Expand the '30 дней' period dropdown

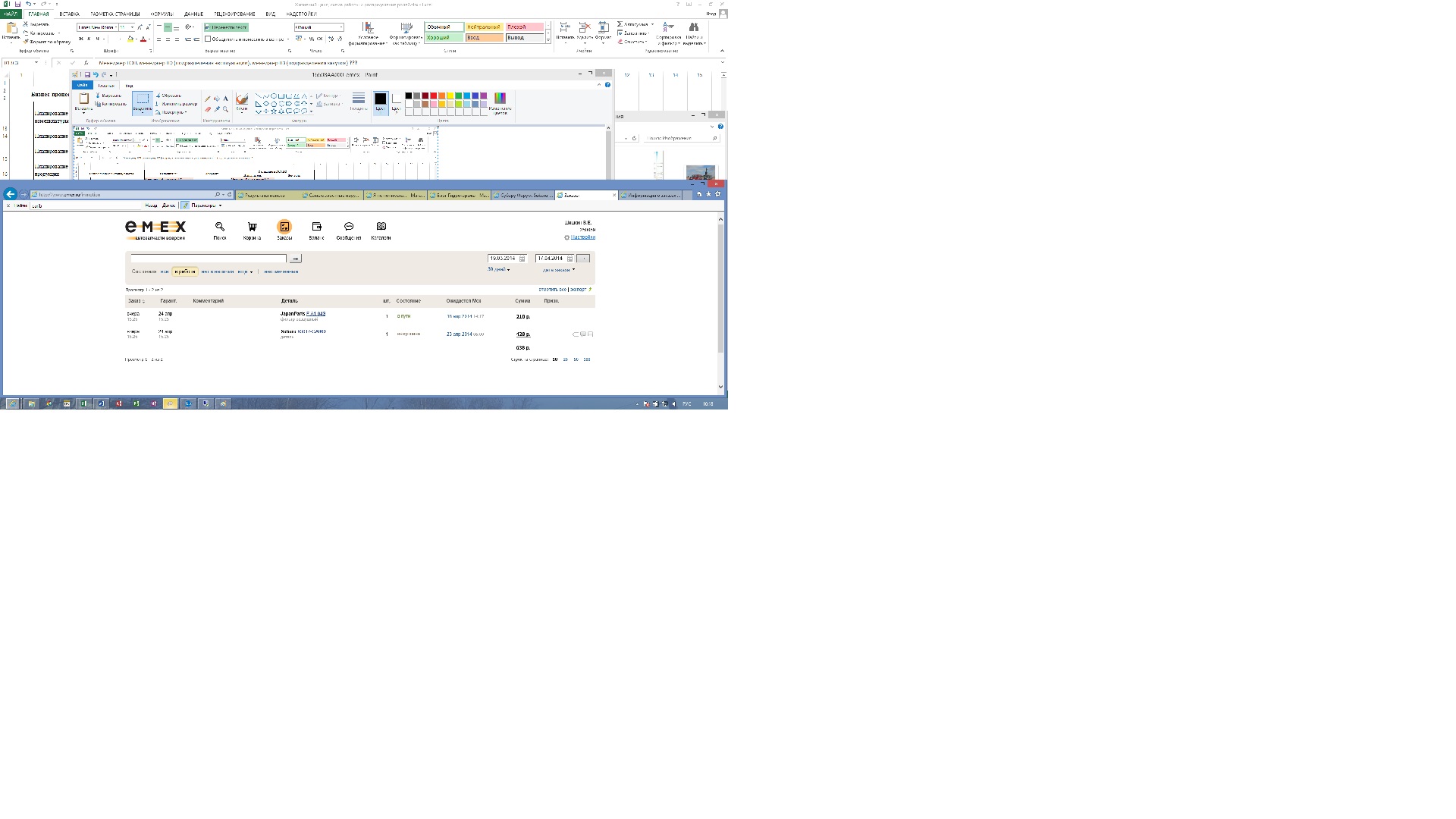coord(499,269)
